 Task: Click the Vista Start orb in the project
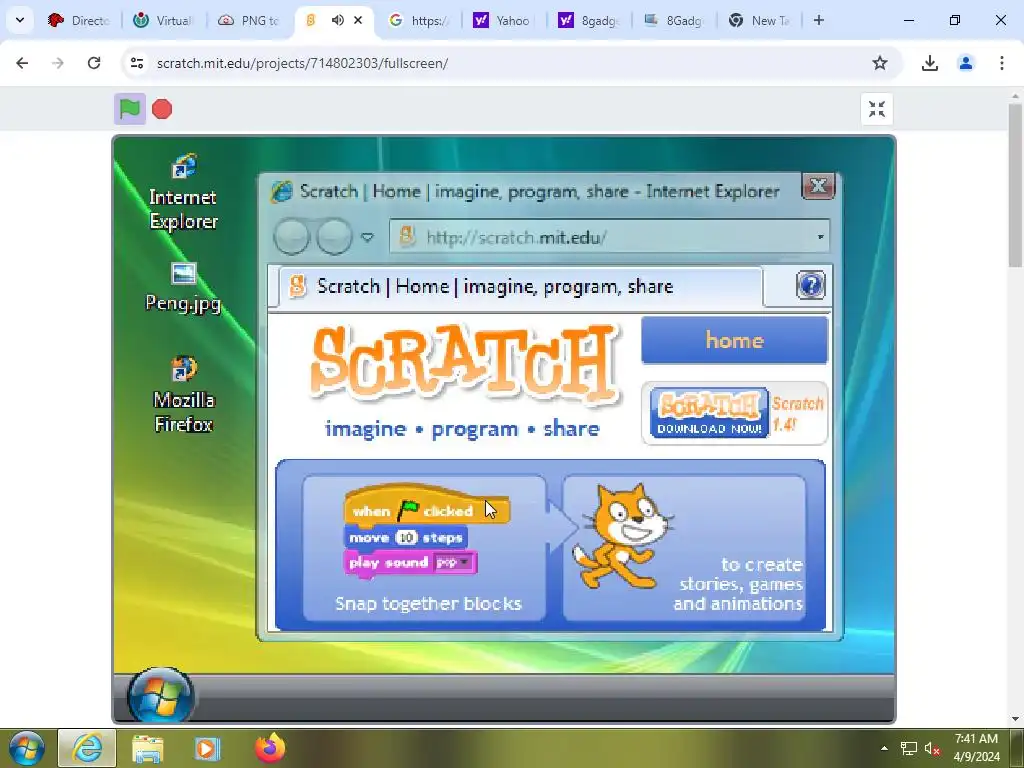click(160, 696)
